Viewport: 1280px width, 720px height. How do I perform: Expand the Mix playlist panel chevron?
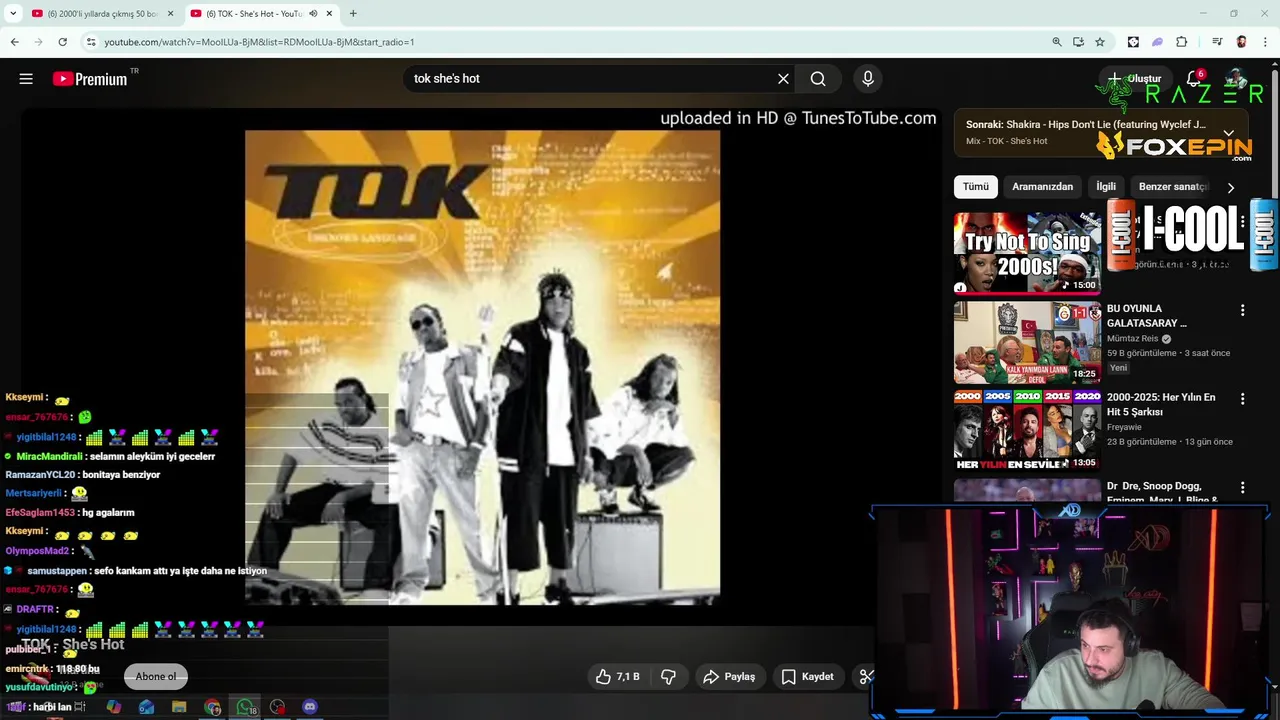point(1228,133)
